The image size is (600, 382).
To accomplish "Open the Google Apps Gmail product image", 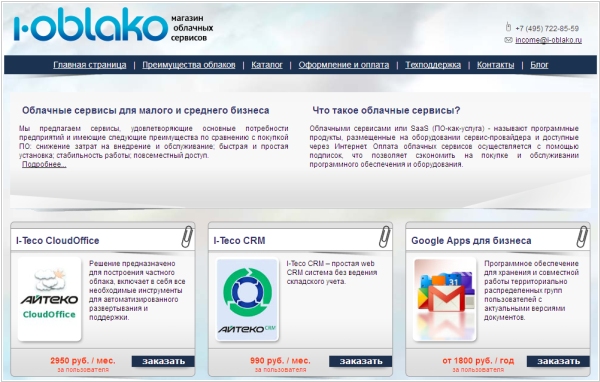I will pos(445,299).
